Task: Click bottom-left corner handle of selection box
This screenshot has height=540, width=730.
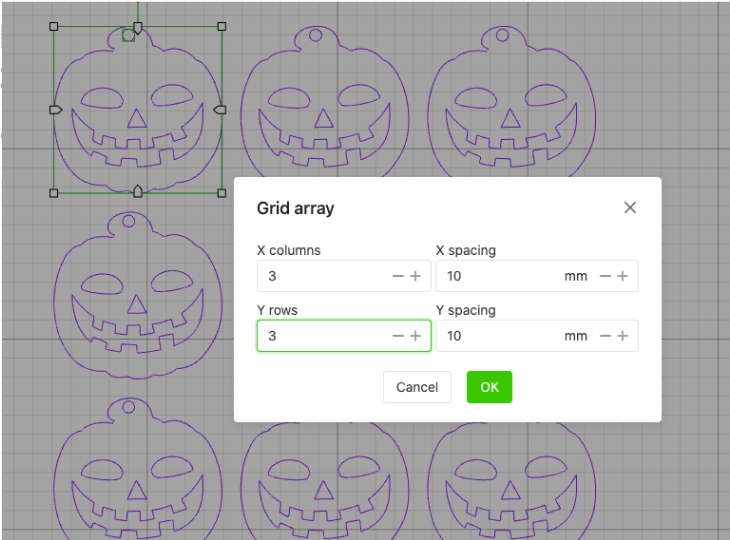Action: [x=54, y=193]
